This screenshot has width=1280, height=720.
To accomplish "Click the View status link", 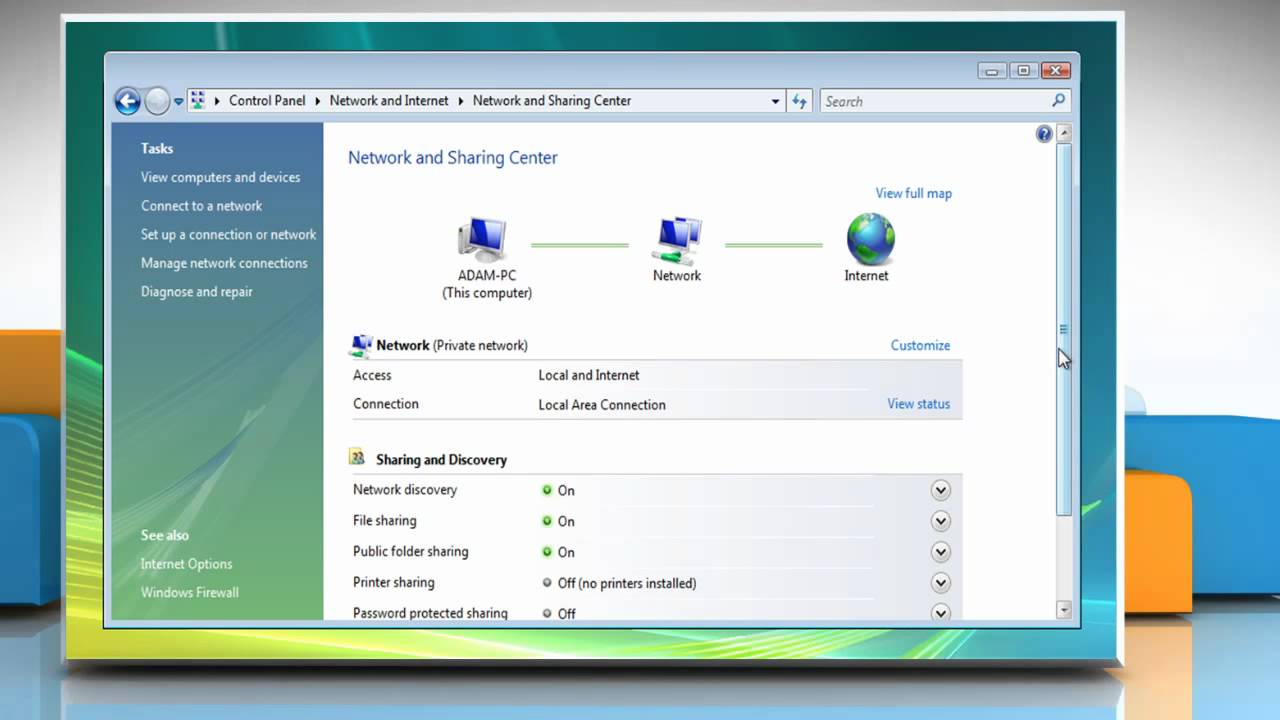I will 918,404.
